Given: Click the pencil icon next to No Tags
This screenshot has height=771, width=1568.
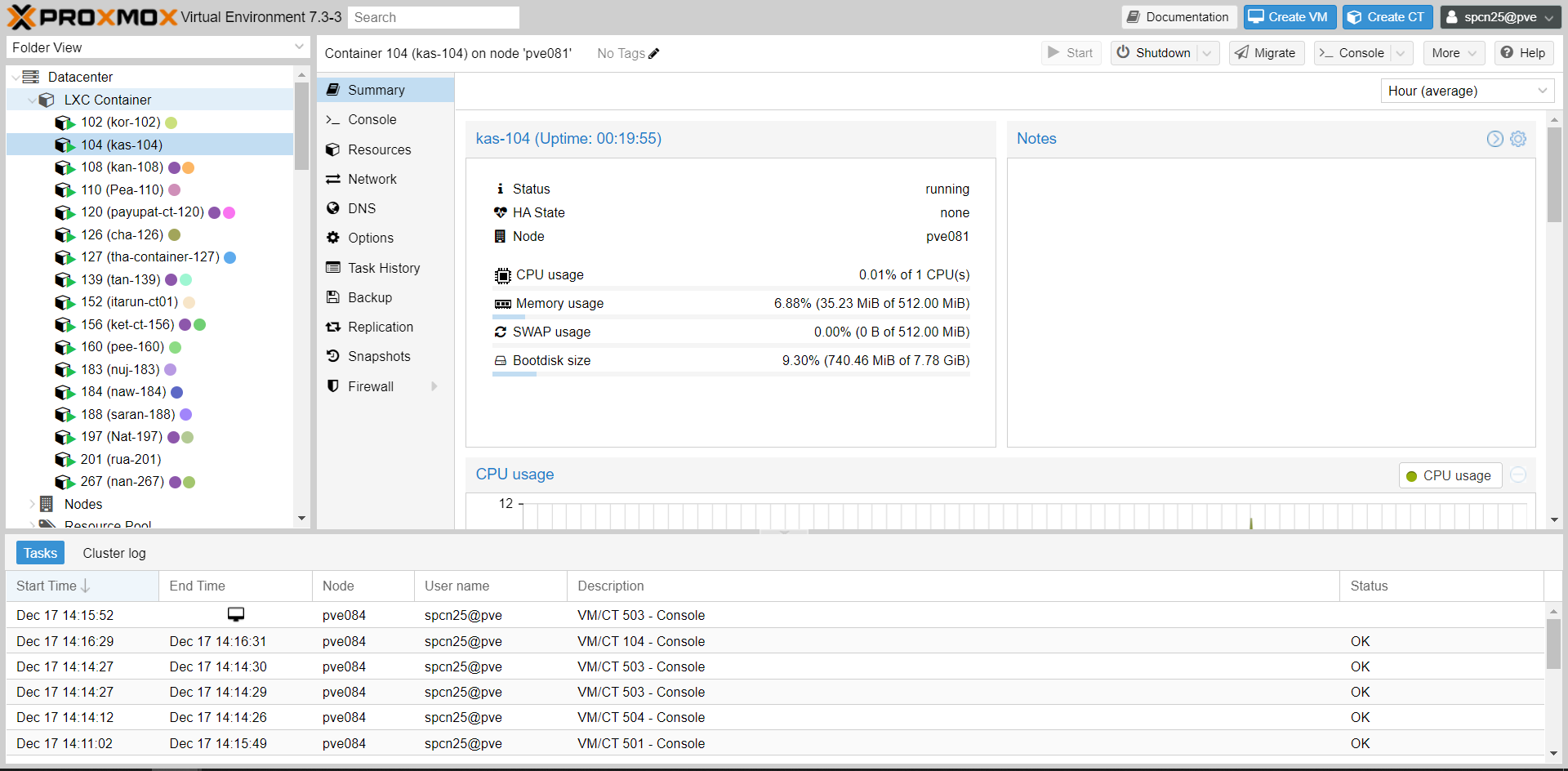Looking at the screenshot, I should (654, 53).
